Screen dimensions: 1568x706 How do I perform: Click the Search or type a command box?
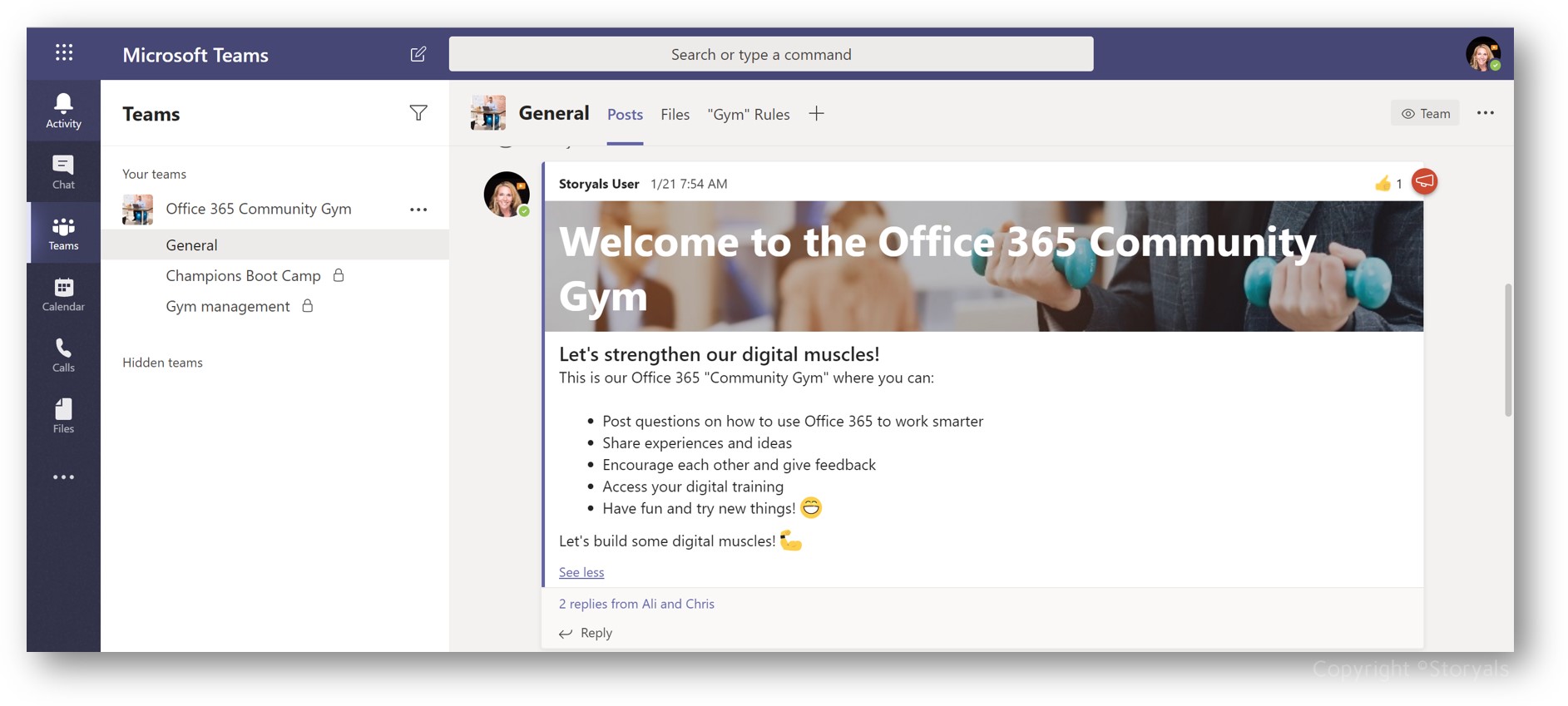point(771,54)
